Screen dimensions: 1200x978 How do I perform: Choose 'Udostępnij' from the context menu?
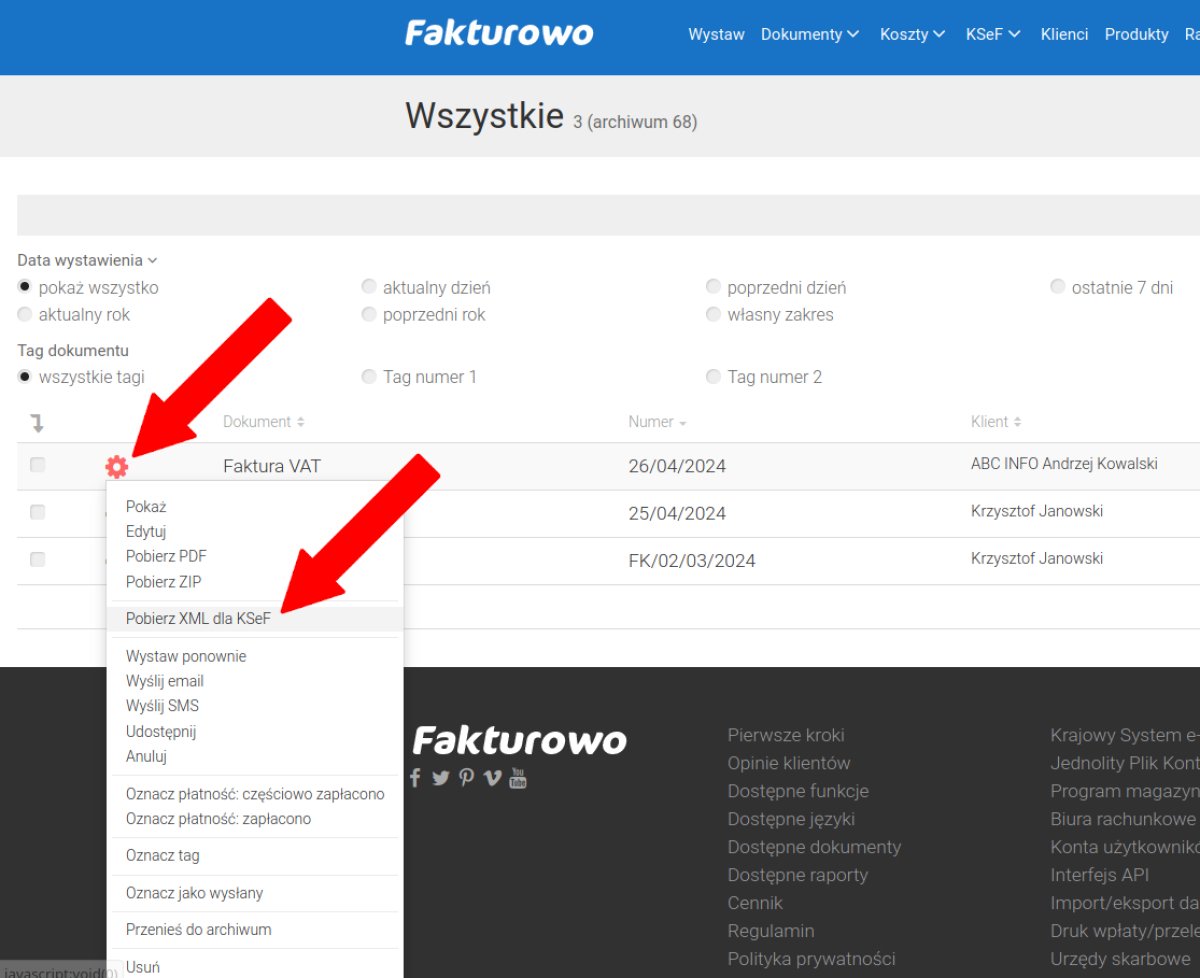point(161,731)
